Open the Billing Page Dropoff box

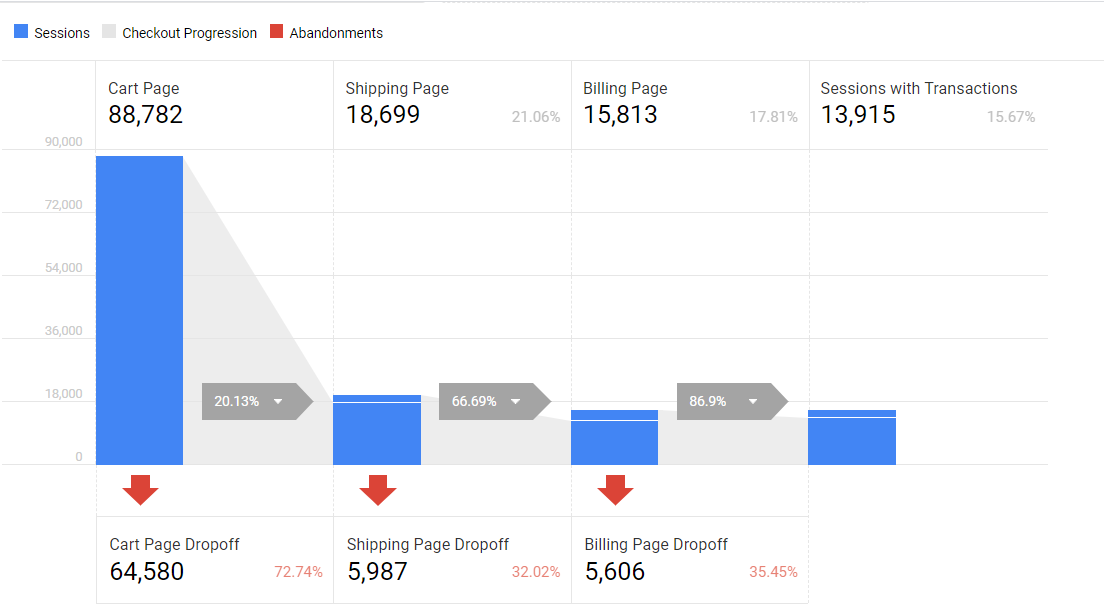tap(689, 560)
